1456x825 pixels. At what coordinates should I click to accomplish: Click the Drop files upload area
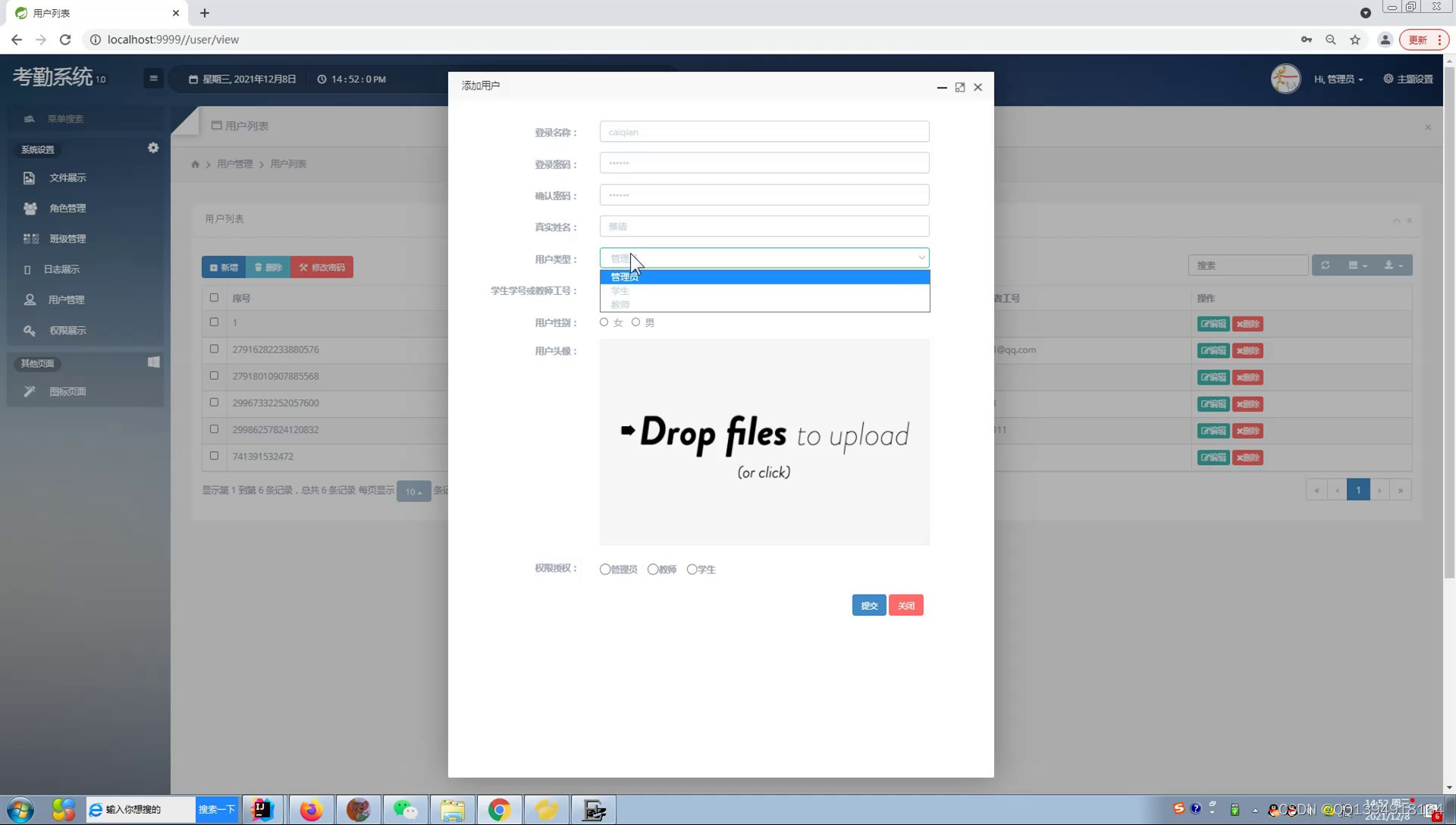pos(764,442)
